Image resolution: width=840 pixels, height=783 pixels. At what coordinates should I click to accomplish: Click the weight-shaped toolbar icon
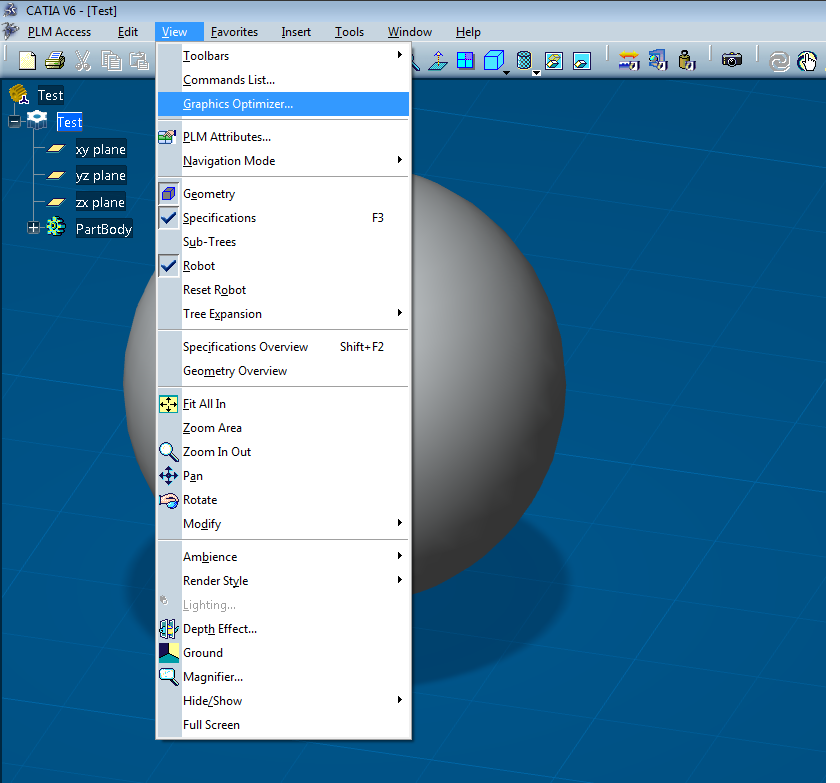pyautogui.click(x=686, y=61)
